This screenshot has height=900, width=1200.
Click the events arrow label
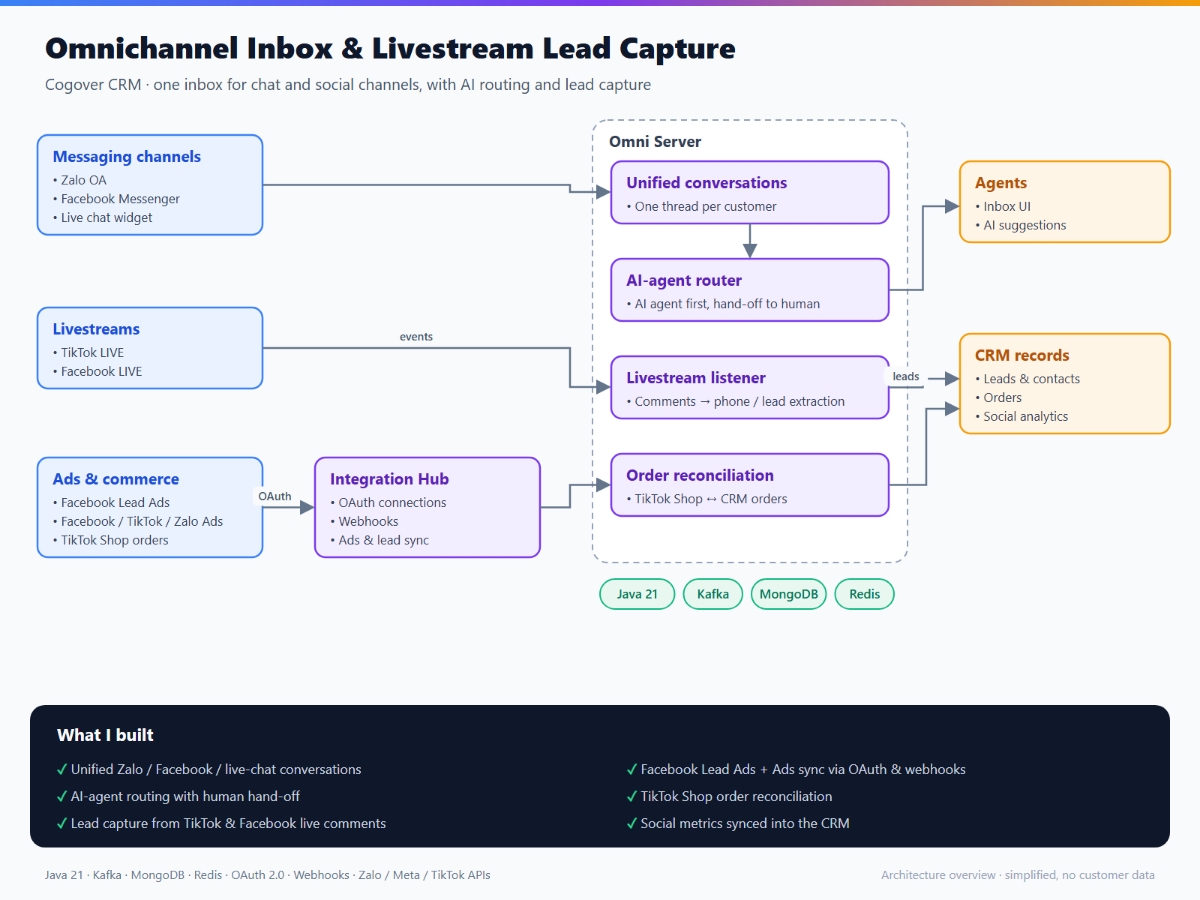point(416,337)
